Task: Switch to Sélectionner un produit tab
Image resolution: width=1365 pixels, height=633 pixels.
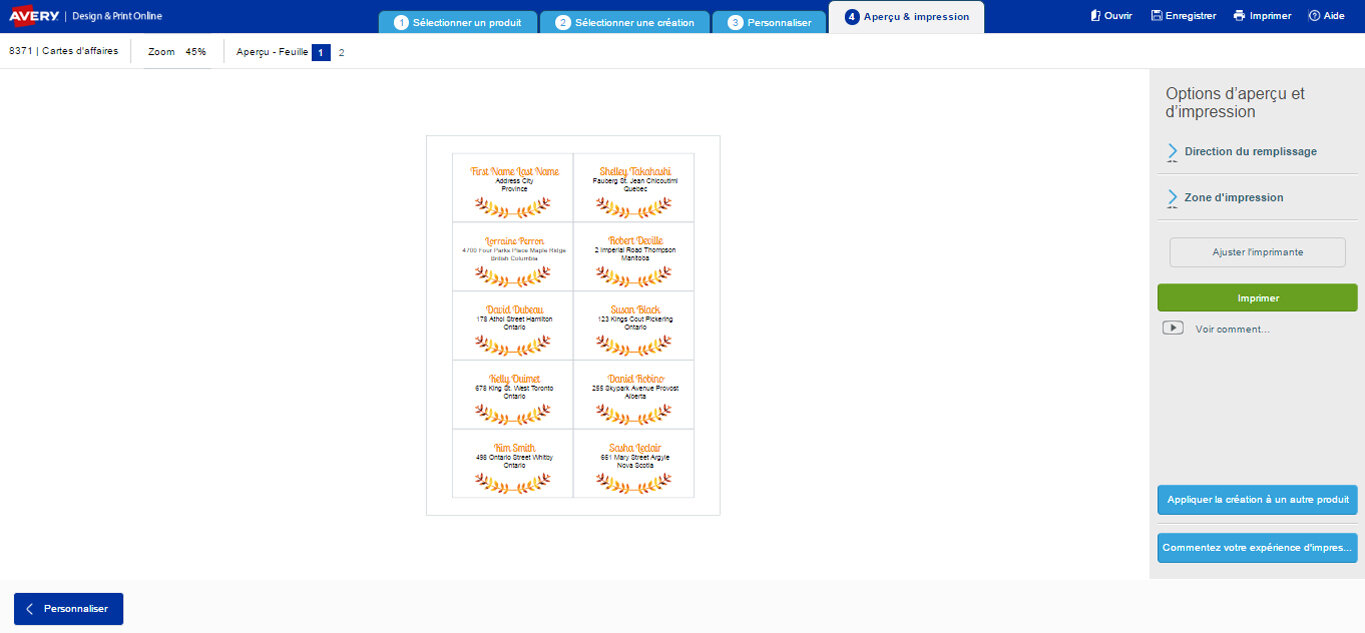Action: coord(458,22)
